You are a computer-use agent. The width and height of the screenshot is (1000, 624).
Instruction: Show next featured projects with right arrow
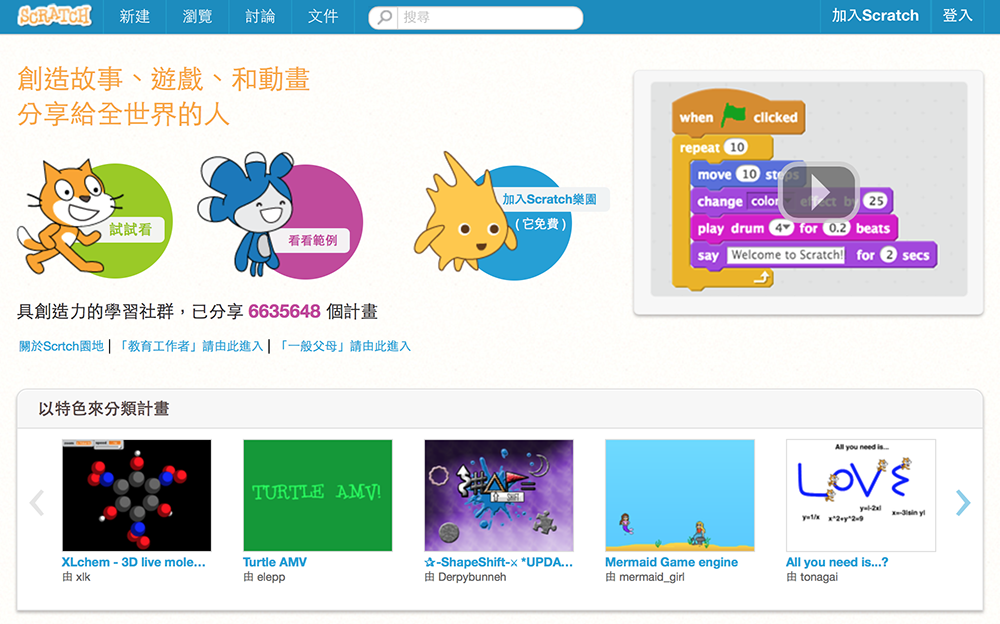click(963, 503)
